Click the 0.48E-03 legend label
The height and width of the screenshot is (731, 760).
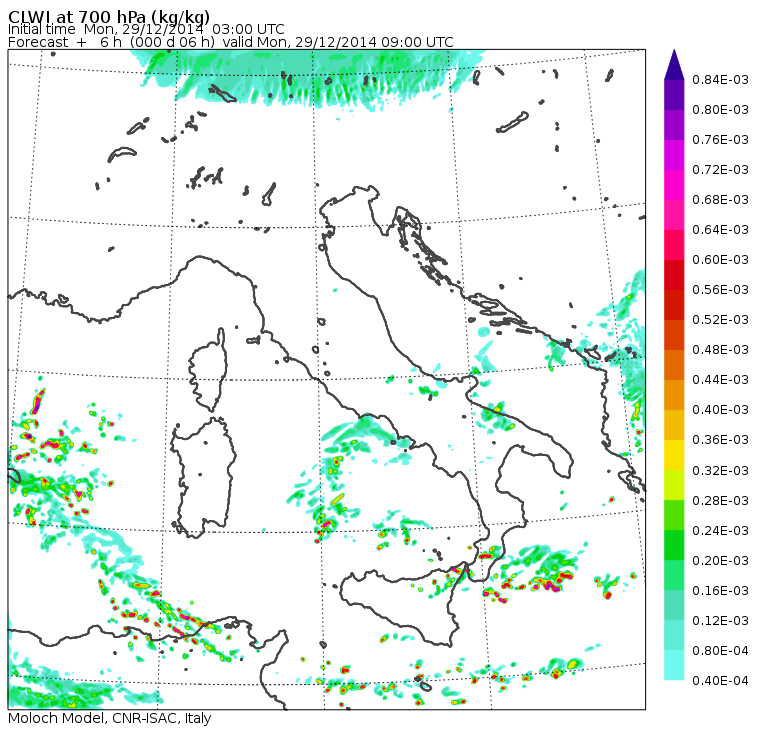point(720,350)
